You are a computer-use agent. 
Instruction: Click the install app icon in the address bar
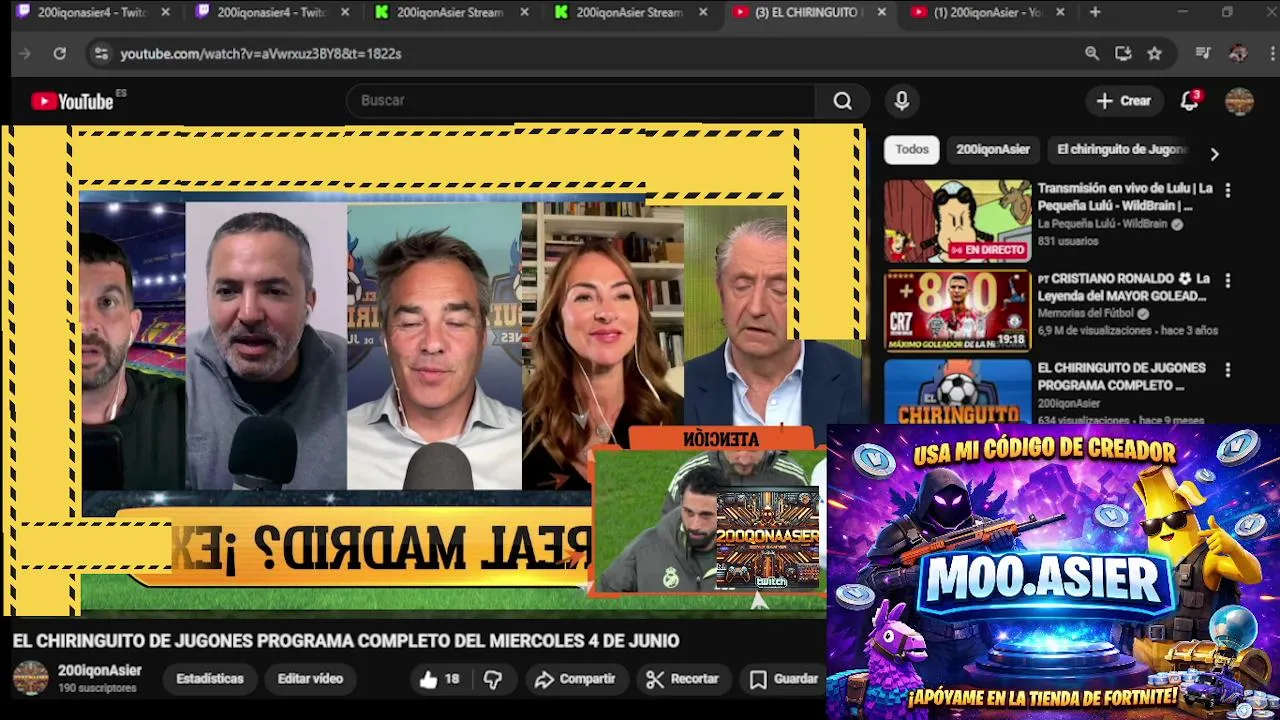coord(1123,54)
